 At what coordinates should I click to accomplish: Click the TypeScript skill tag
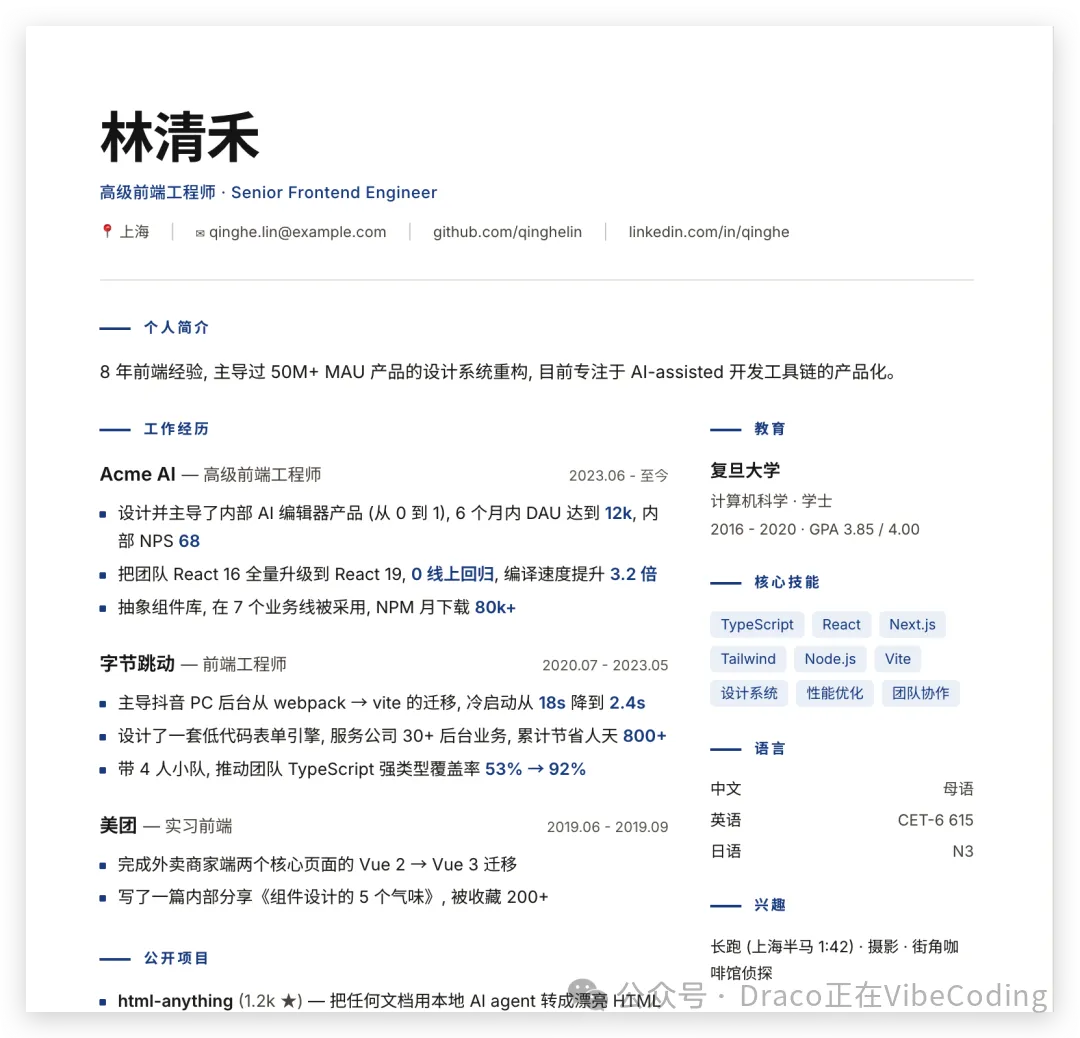coord(757,624)
